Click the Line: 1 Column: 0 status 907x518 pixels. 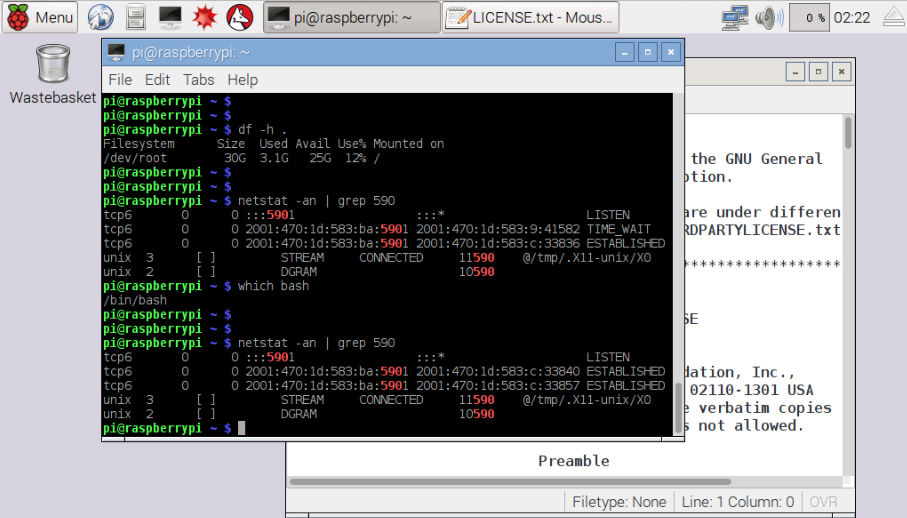(738, 502)
